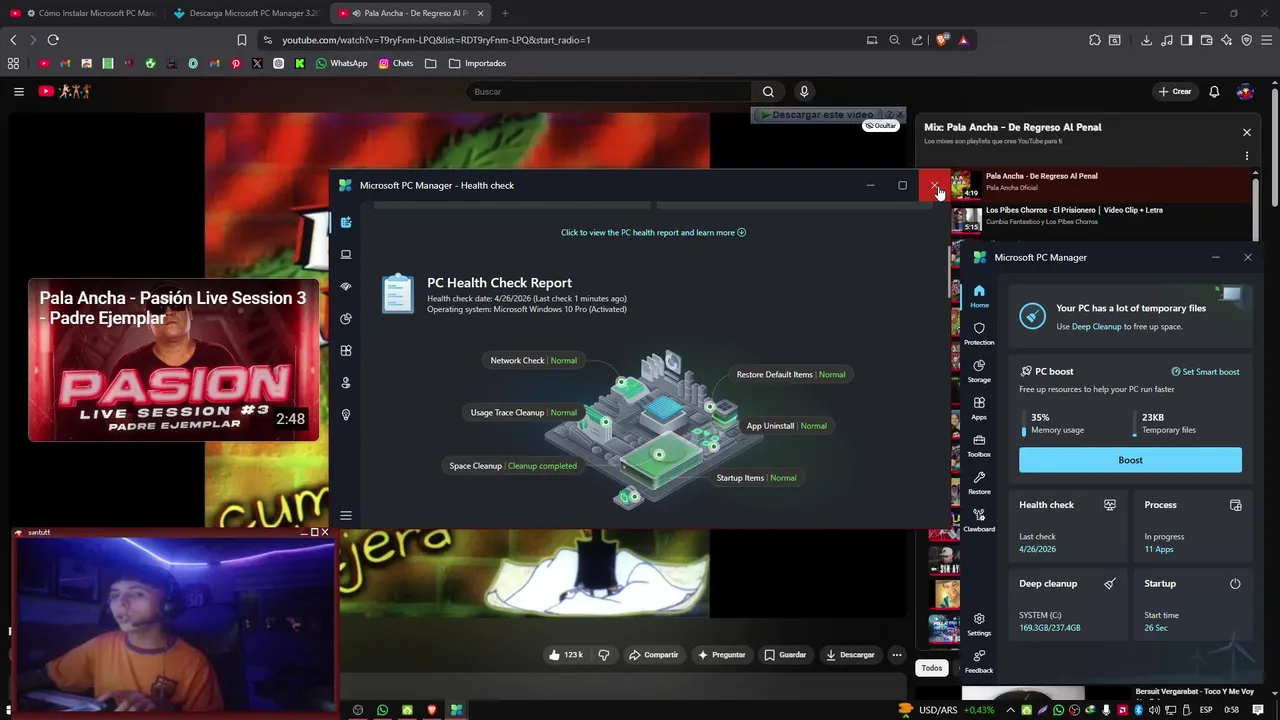Click YouTube search magnifier button
The width and height of the screenshot is (1280, 720).
[x=768, y=92]
